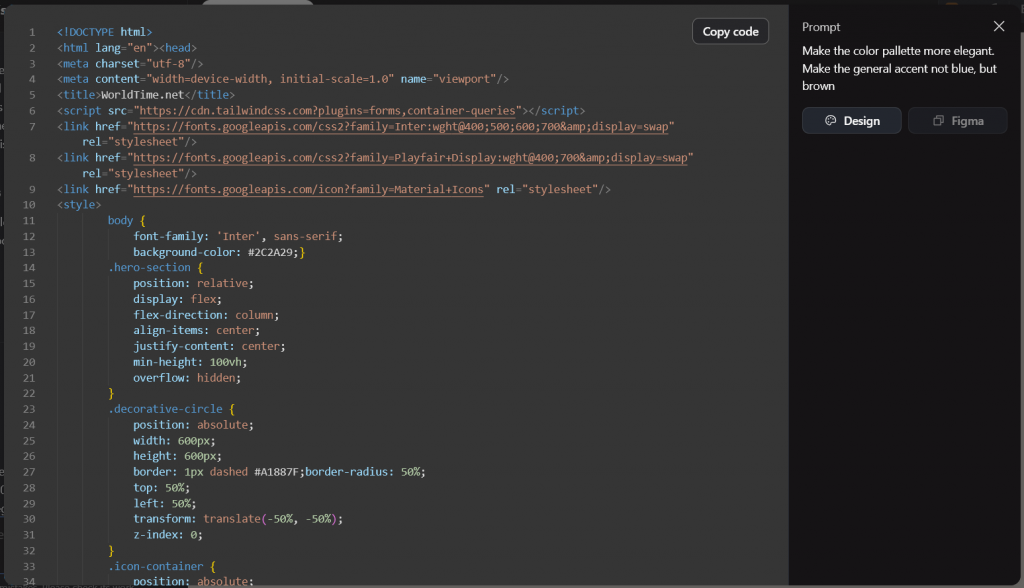Click the '.hero-section' selector
1024x588 pixels.
150,267
